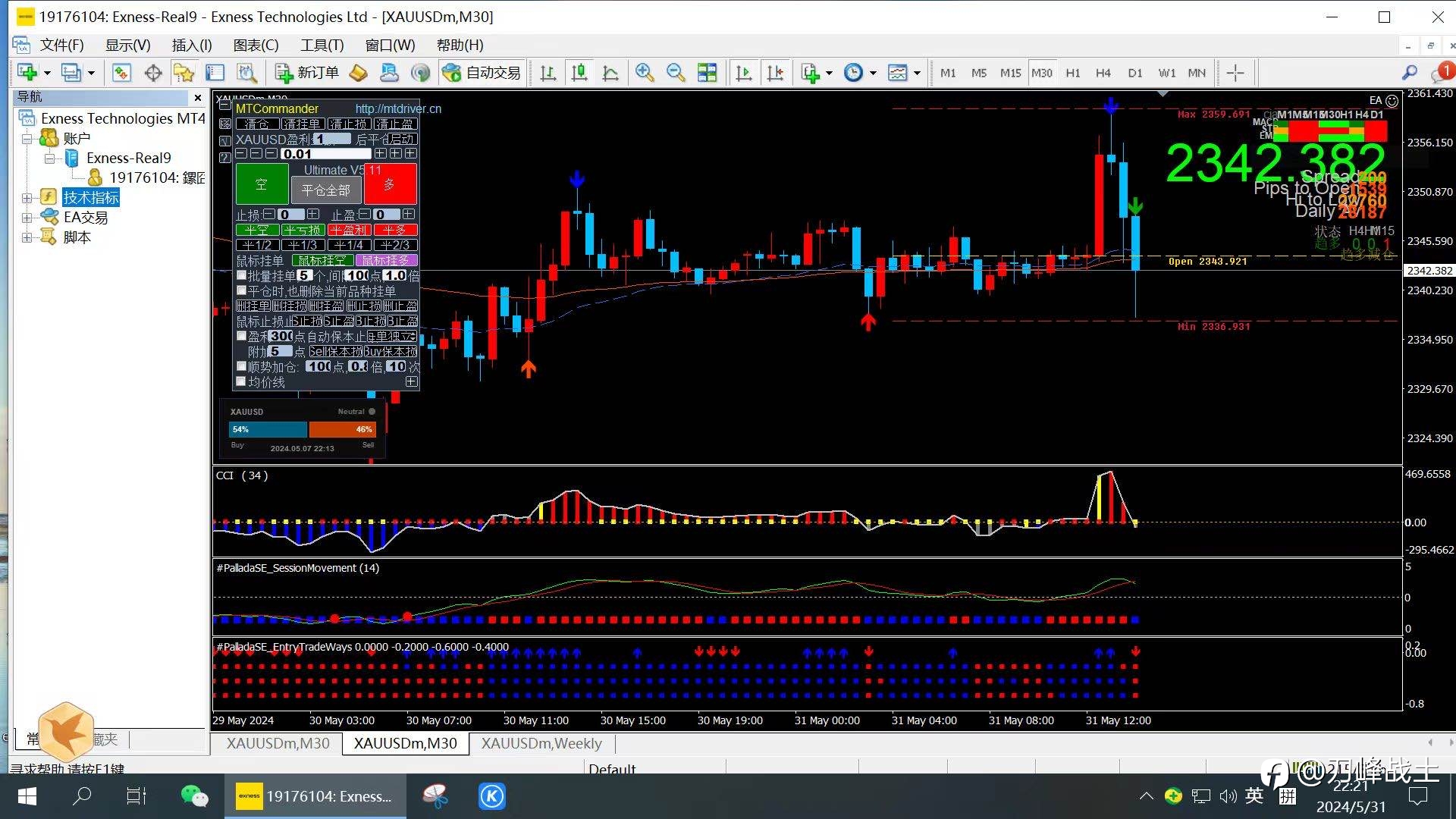Open the clock periodicity dropdown arrow
The width and height of the screenshot is (1456, 819).
coord(873,74)
